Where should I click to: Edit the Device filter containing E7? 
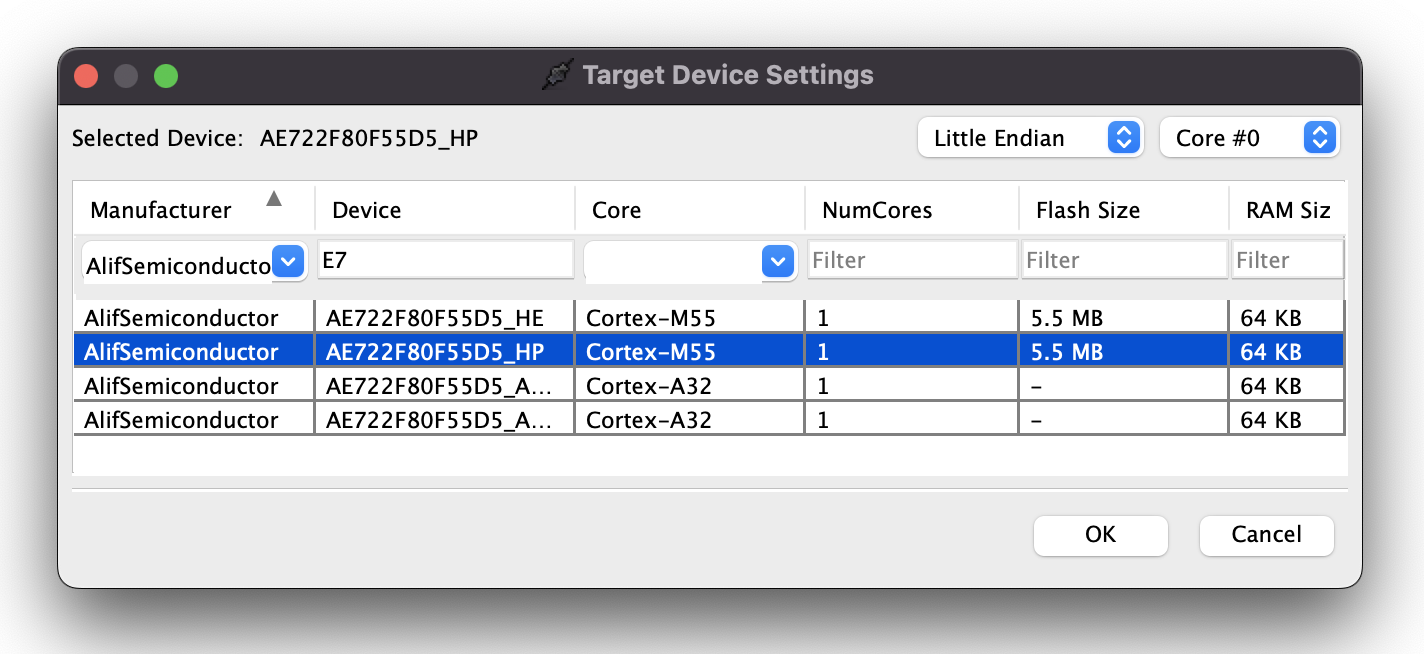(445, 259)
